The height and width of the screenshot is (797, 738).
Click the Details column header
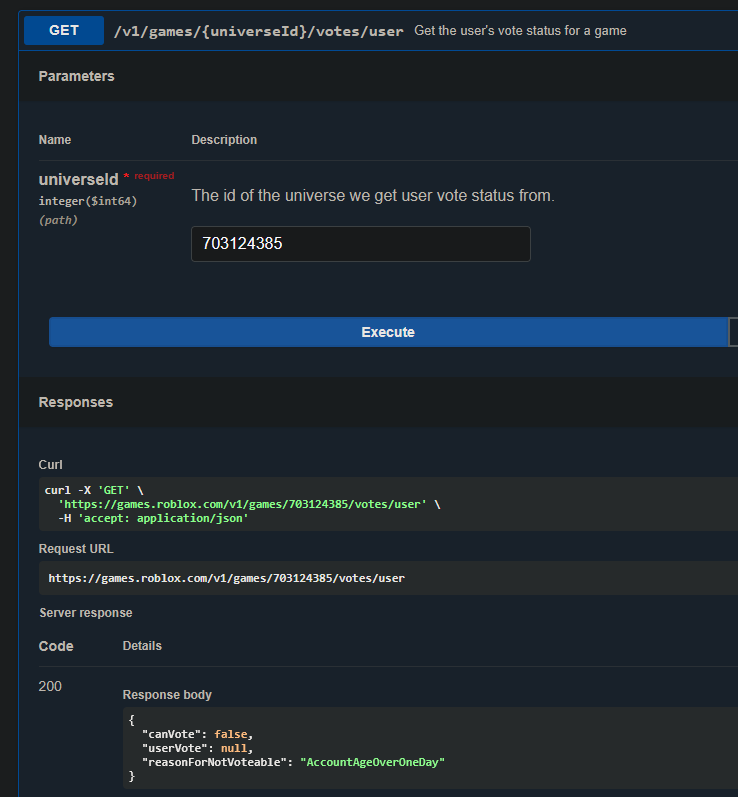(142, 646)
